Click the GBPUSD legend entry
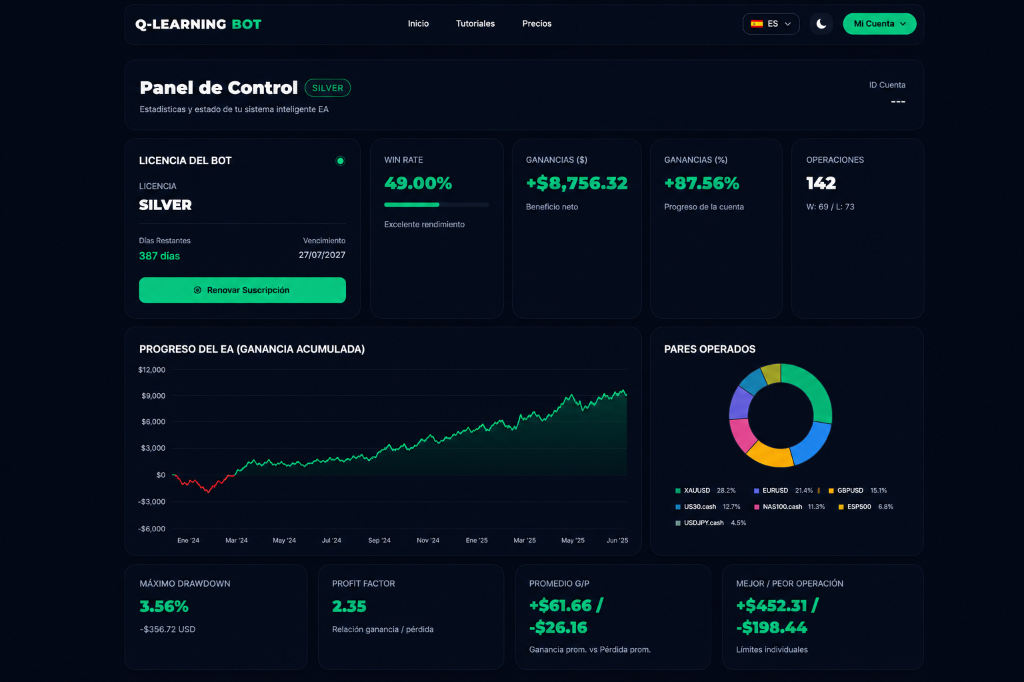Image resolution: width=1024 pixels, height=682 pixels. [x=858, y=491]
